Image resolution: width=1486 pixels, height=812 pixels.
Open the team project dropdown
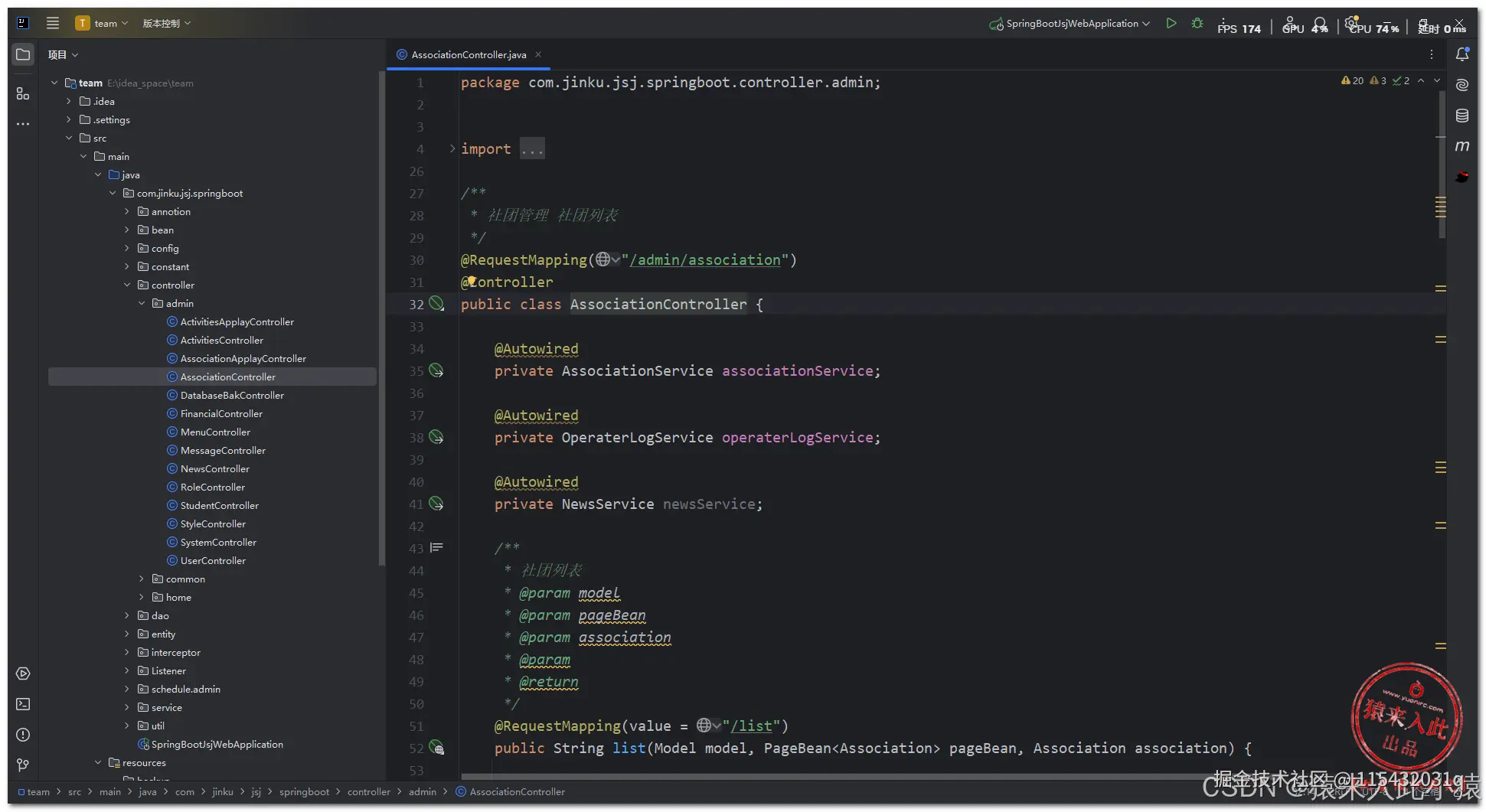pyautogui.click(x=102, y=23)
